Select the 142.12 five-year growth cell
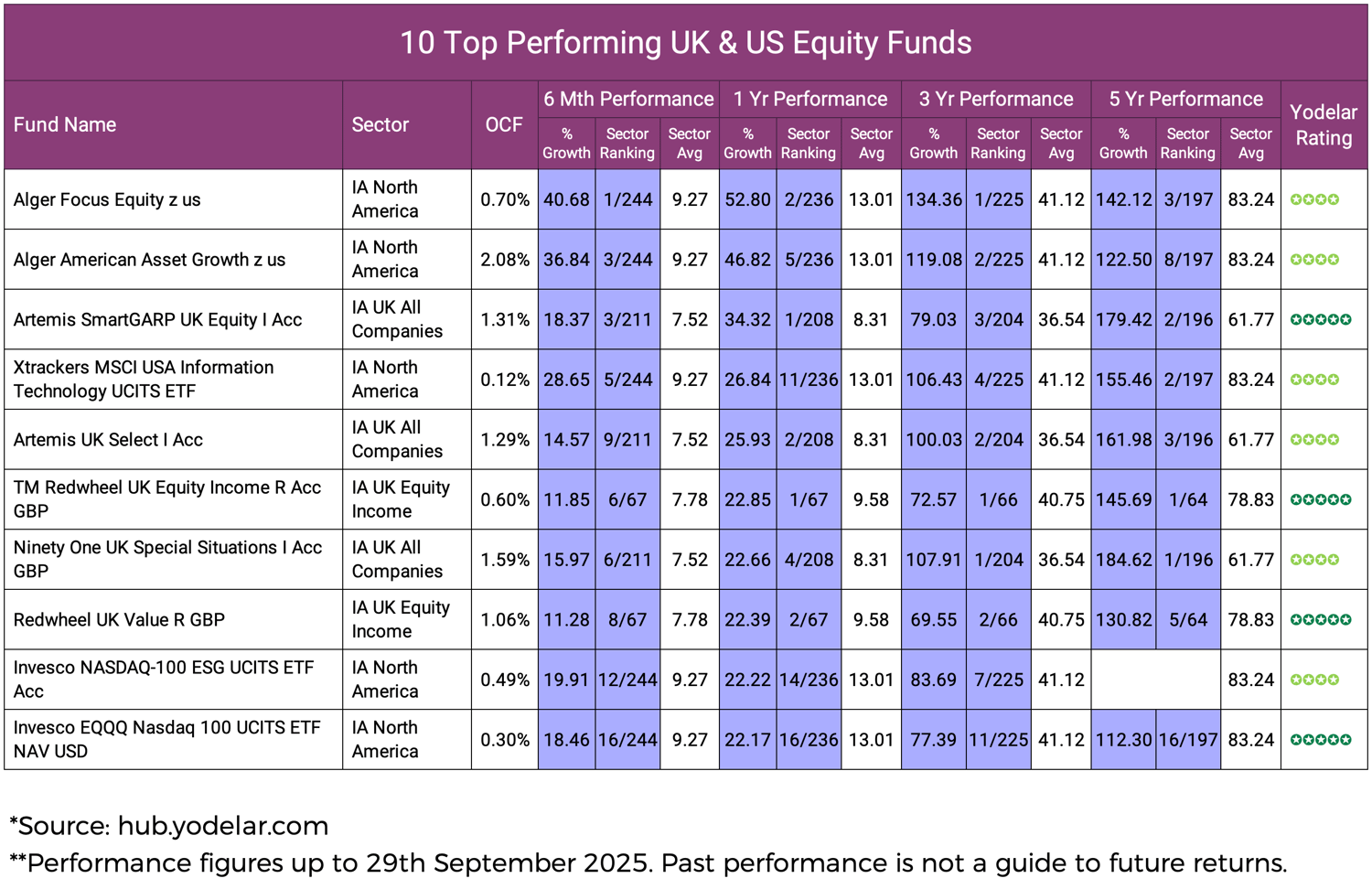 [1123, 199]
